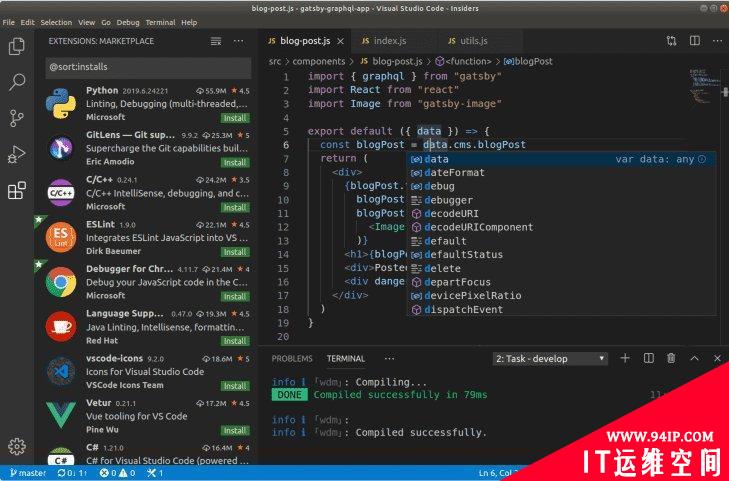Open the Debug menu

coord(128,22)
